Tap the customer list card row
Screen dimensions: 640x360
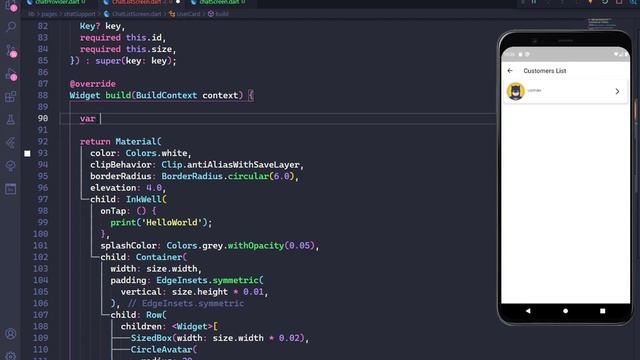click(565, 91)
